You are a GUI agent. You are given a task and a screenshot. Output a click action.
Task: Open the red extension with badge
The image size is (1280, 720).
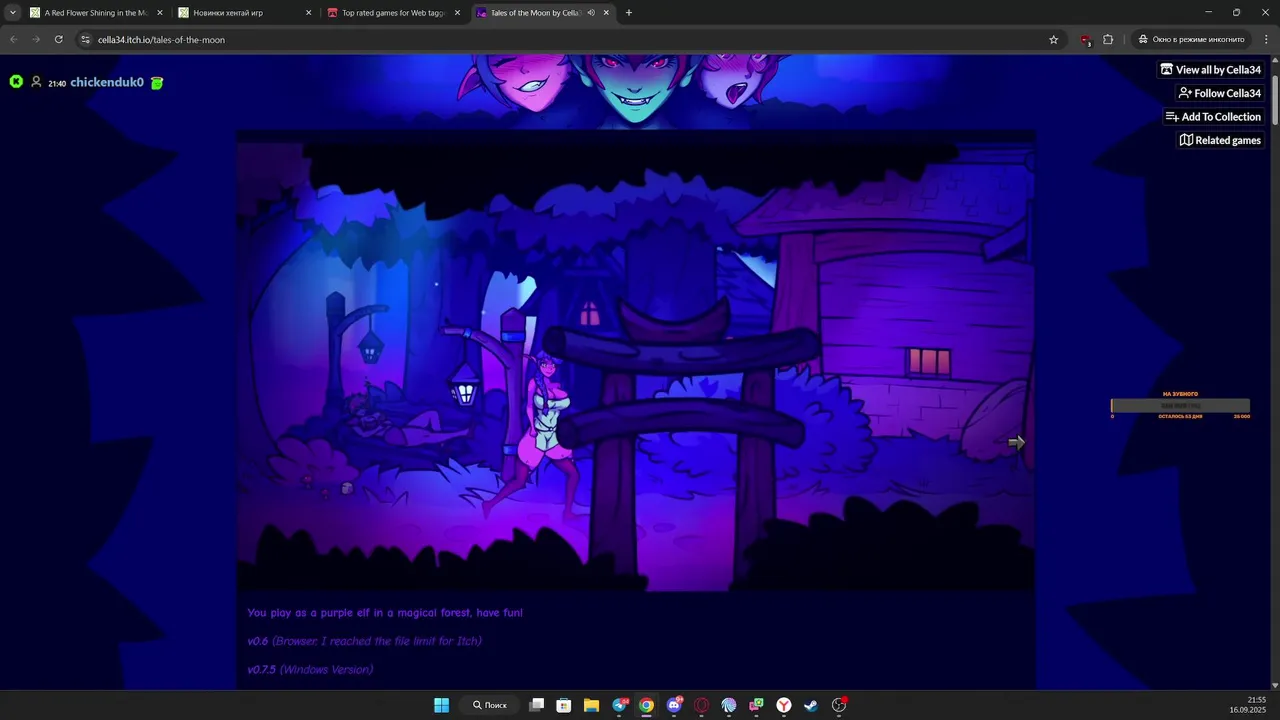[1086, 40]
